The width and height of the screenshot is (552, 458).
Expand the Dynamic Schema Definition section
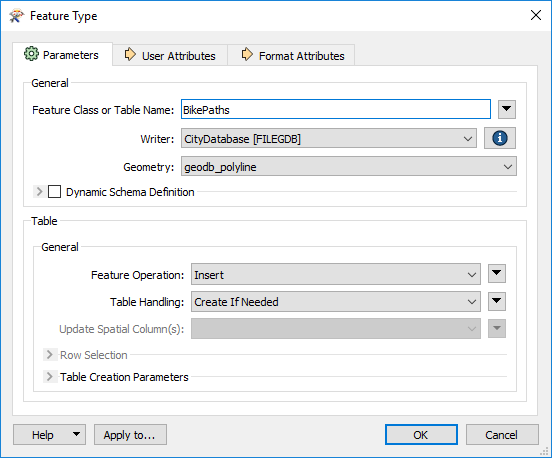coord(39,192)
